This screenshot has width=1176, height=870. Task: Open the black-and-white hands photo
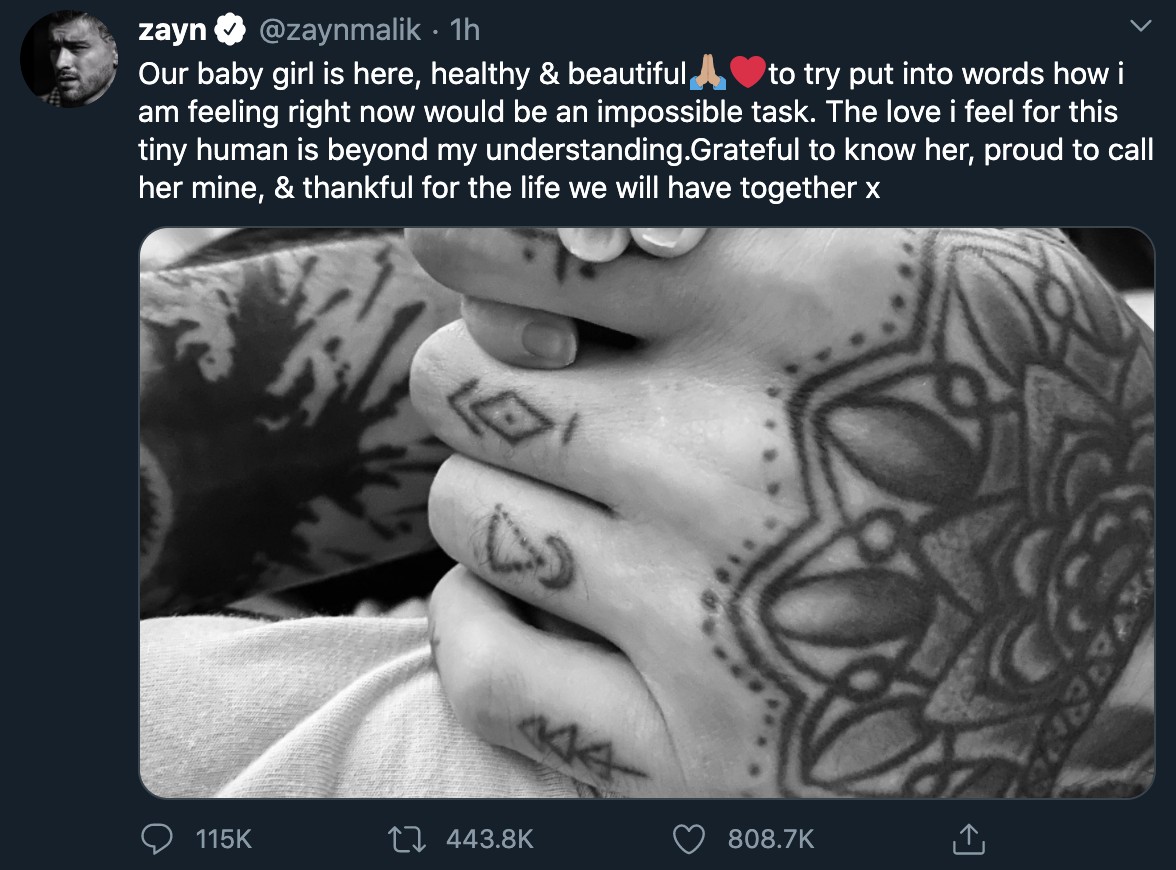click(x=646, y=512)
